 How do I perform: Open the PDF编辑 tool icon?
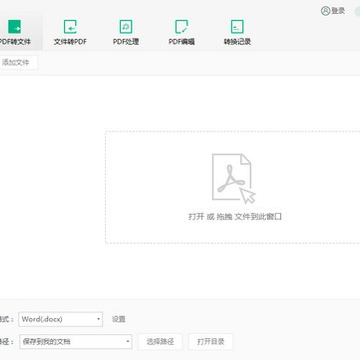click(181, 27)
